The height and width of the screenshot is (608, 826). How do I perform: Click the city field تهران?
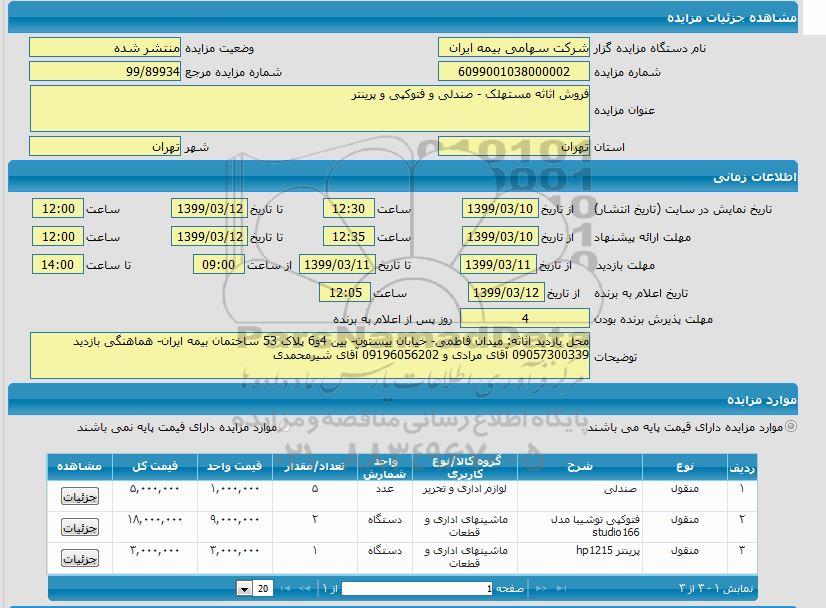pos(105,146)
